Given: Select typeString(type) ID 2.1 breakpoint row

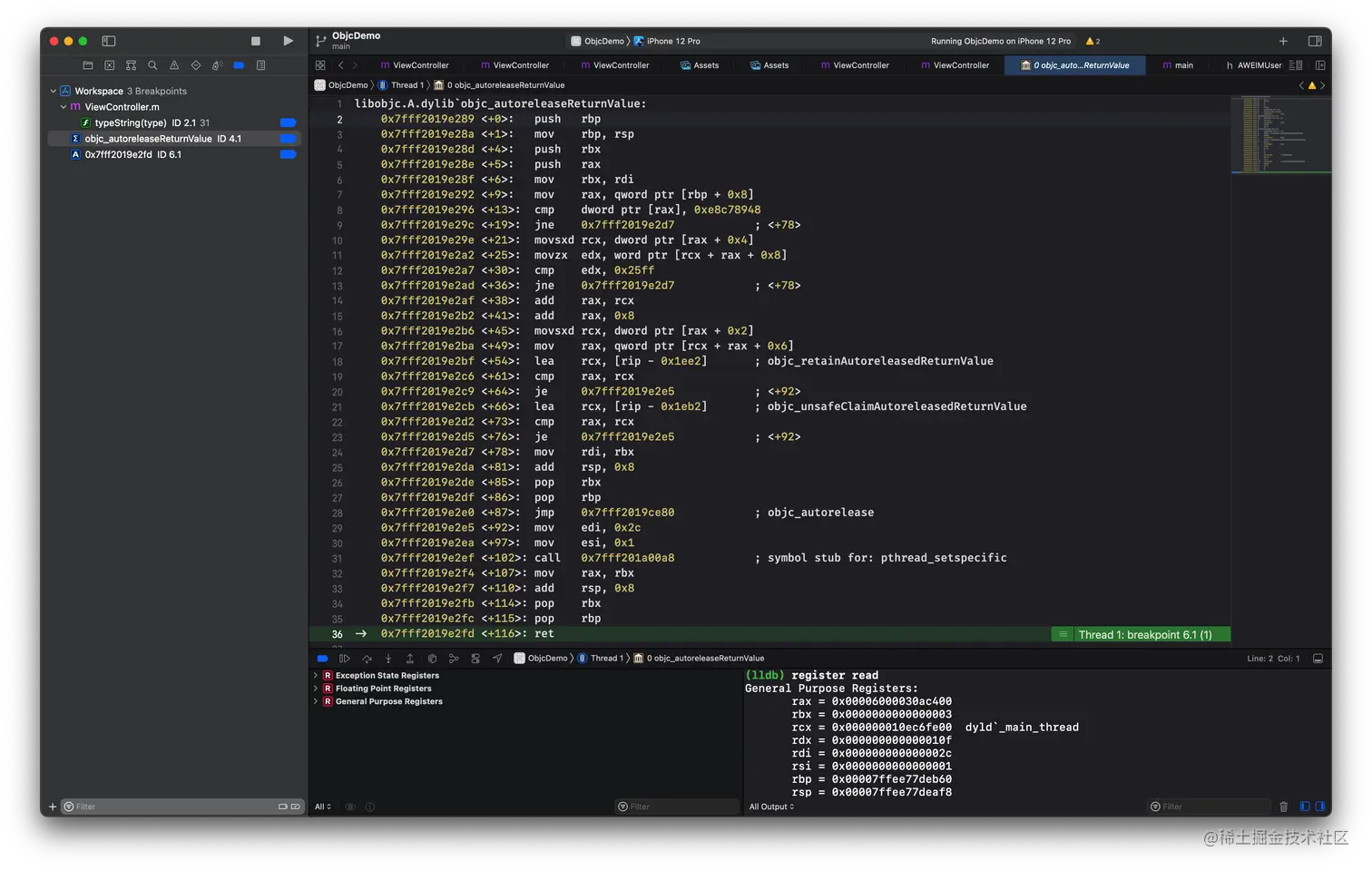Looking at the screenshot, I should pos(174,122).
